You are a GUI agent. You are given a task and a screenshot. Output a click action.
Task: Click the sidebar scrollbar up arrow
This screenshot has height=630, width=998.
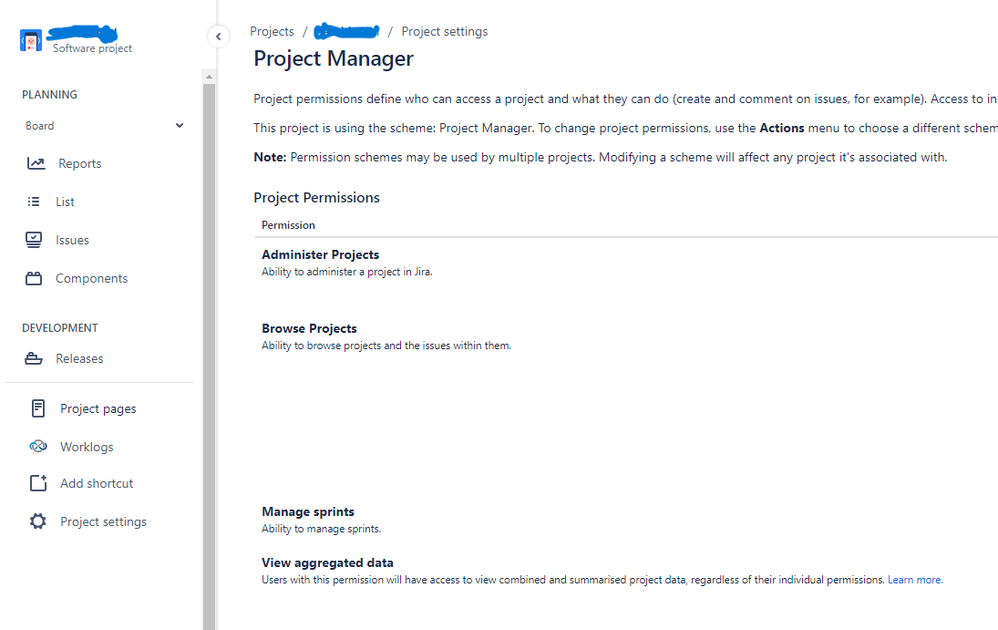(209, 77)
